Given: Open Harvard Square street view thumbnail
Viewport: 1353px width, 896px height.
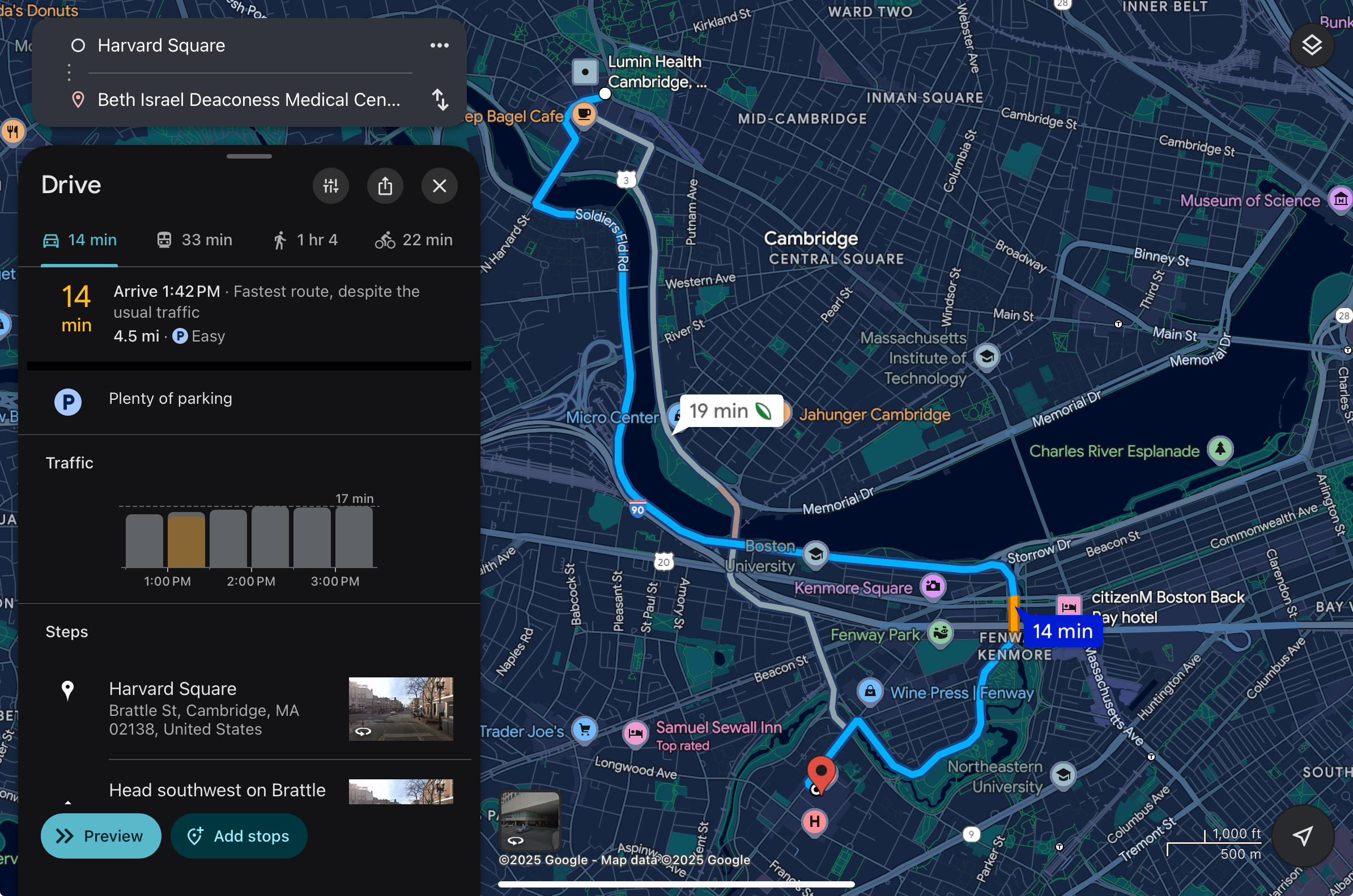Looking at the screenshot, I should pyautogui.click(x=400, y=709).
